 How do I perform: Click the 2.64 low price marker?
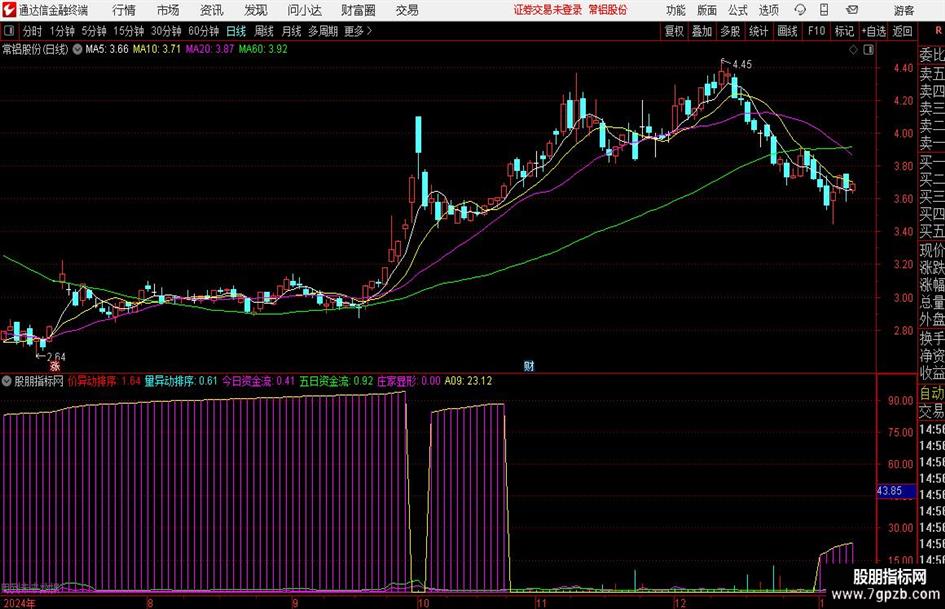[56, 356]
